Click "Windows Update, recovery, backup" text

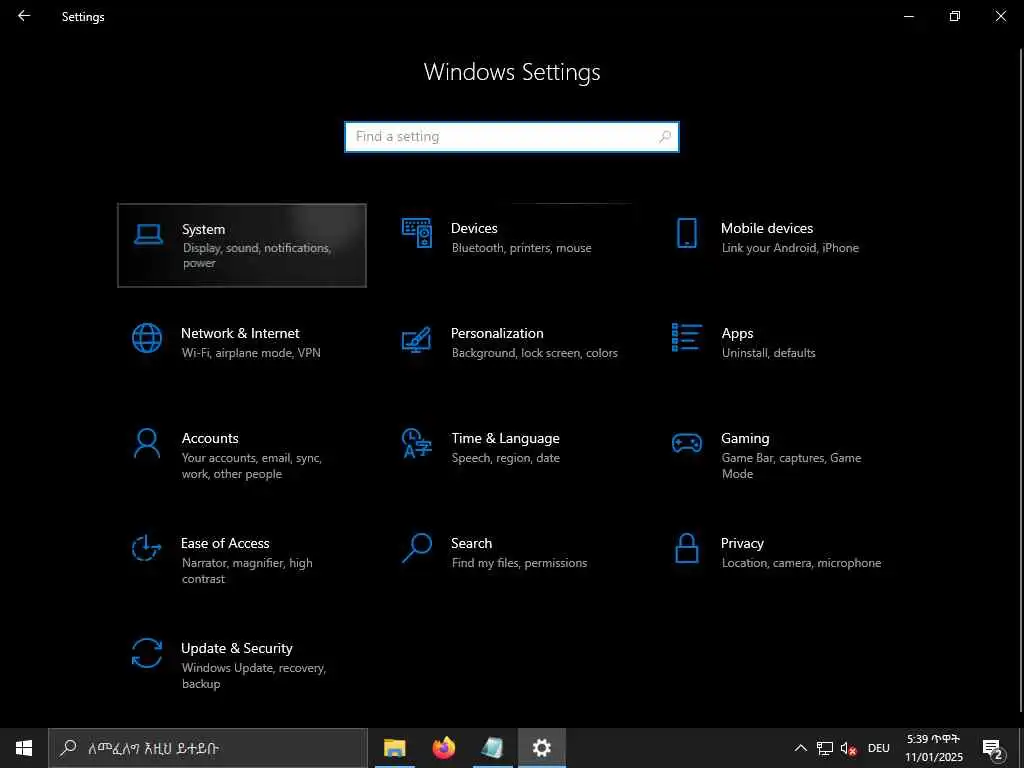click(253, 676)
